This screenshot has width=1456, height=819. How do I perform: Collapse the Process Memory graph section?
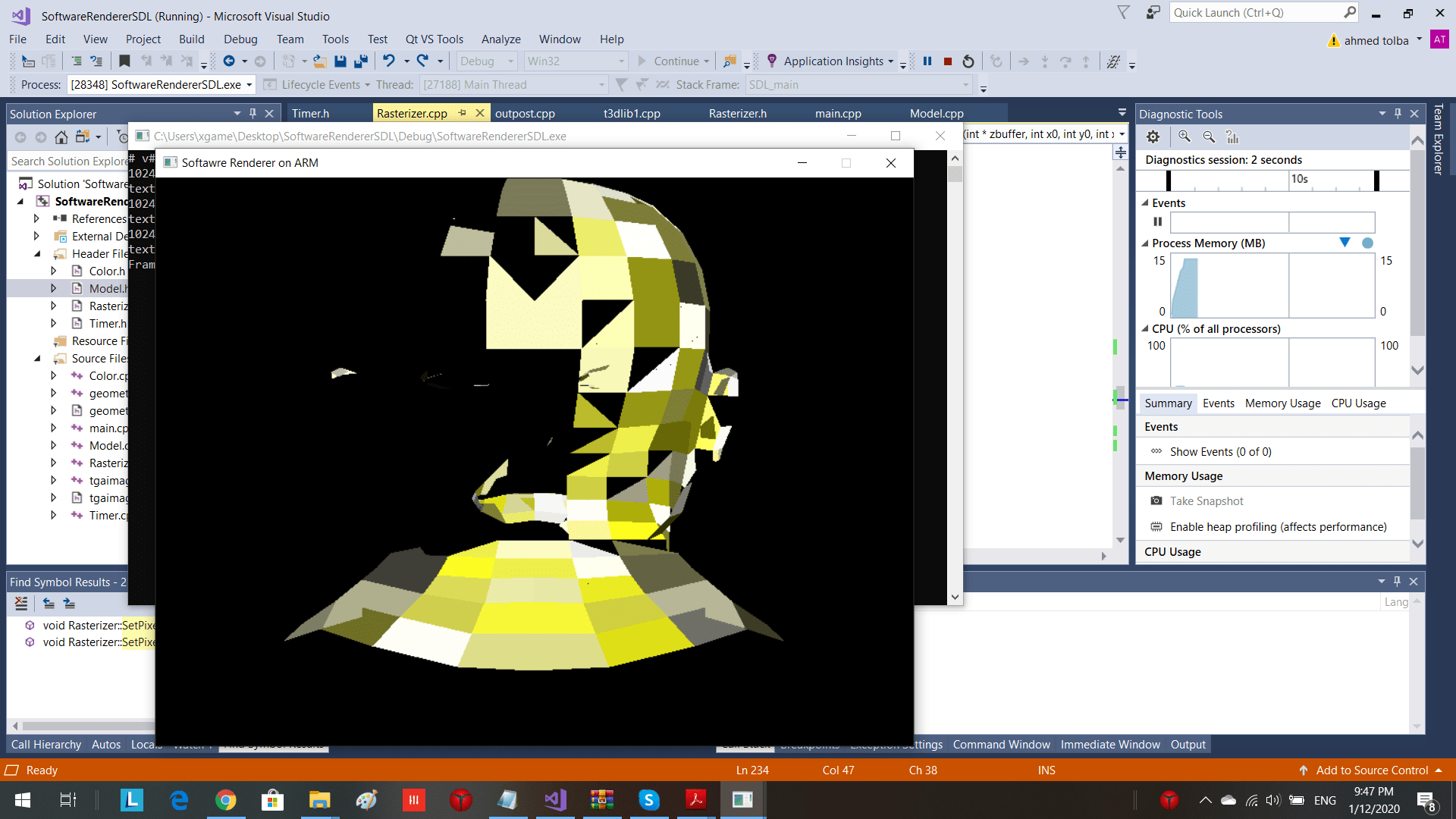click(x=1145, y=243)
